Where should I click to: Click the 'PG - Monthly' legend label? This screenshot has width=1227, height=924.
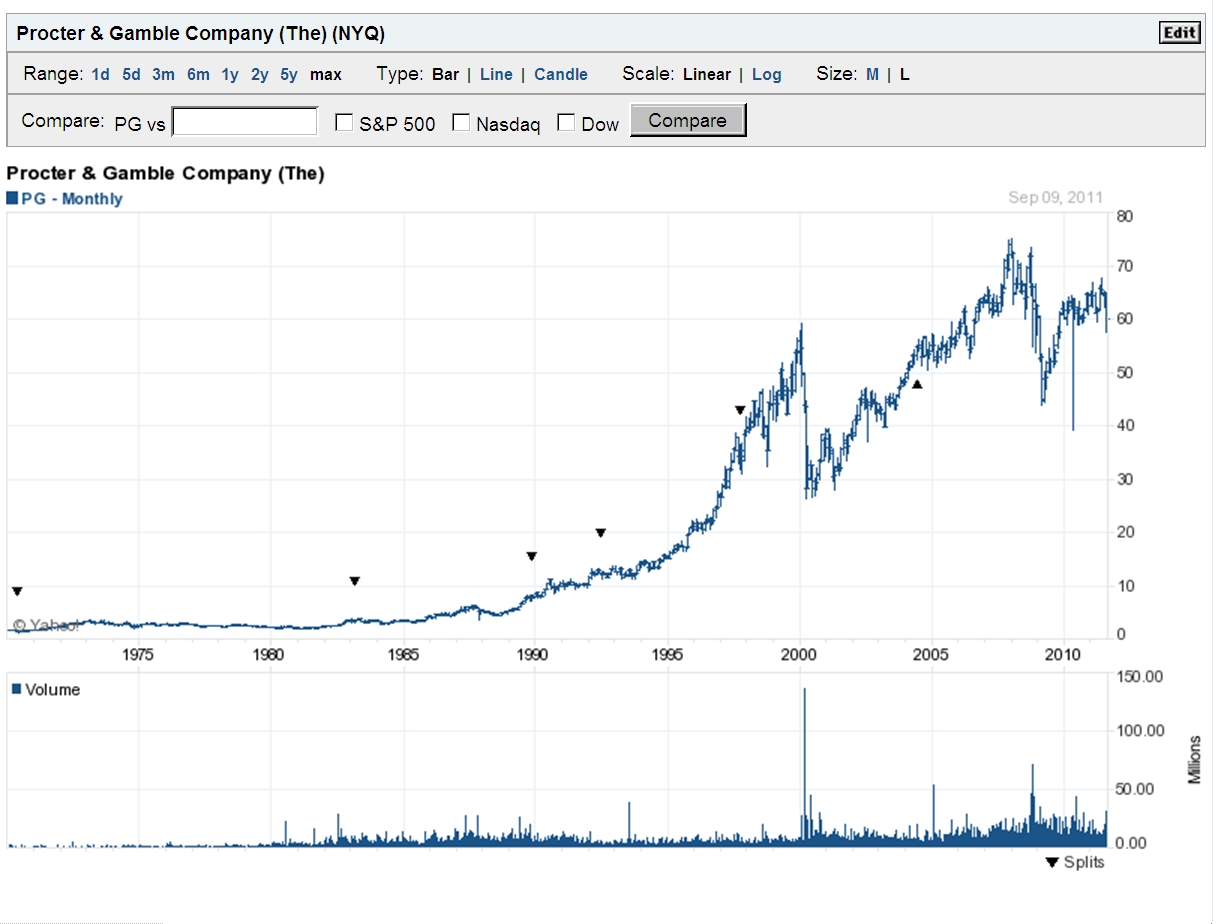tap(72, 199)
